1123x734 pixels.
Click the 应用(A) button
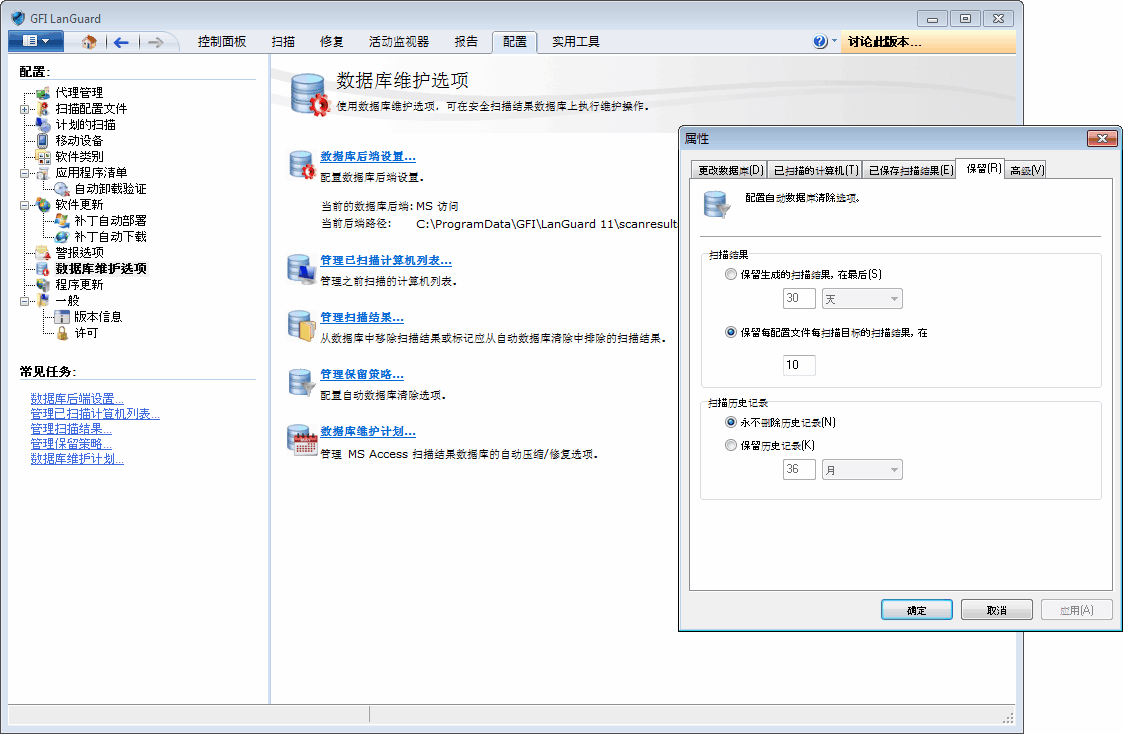click(x=1076, y=610)
